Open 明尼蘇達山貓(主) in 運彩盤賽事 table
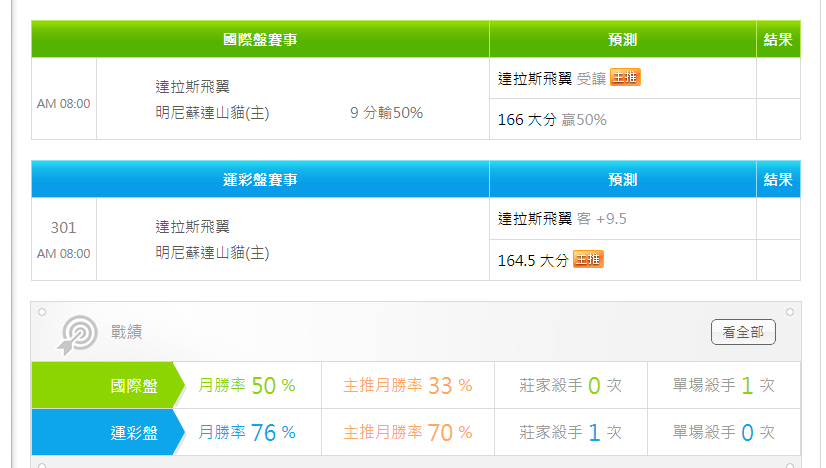 click(x=212, y=253)
